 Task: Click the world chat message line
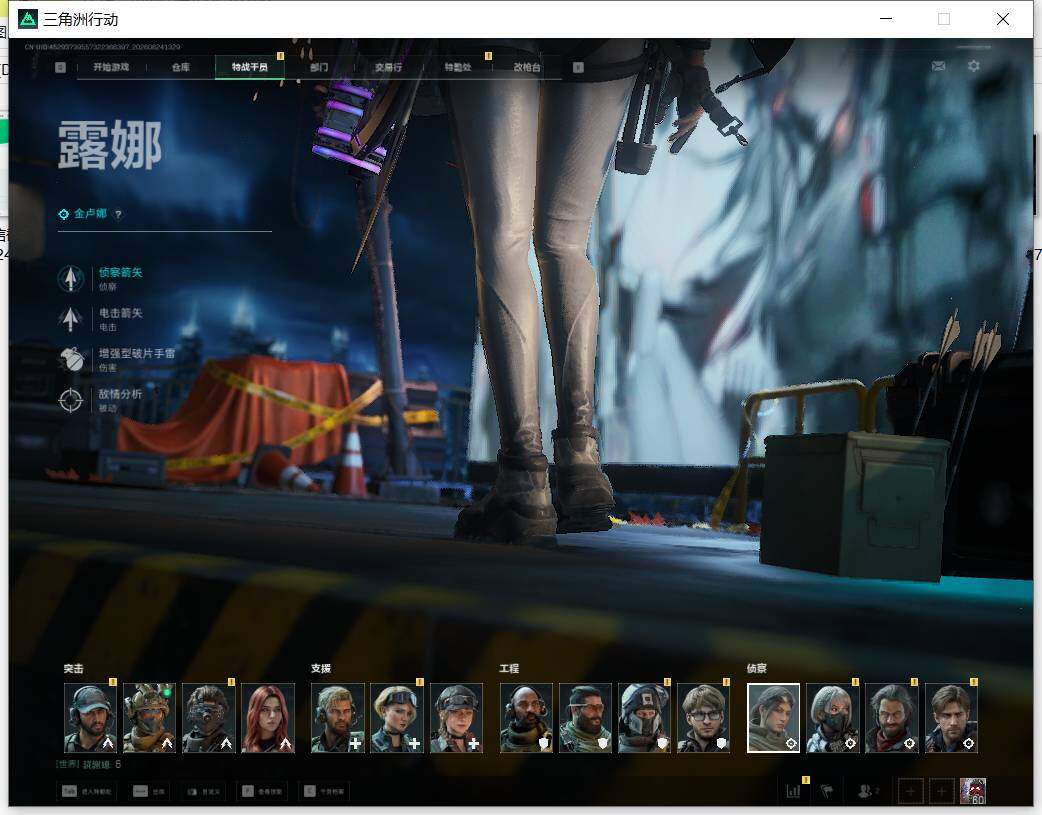point(88,764)
